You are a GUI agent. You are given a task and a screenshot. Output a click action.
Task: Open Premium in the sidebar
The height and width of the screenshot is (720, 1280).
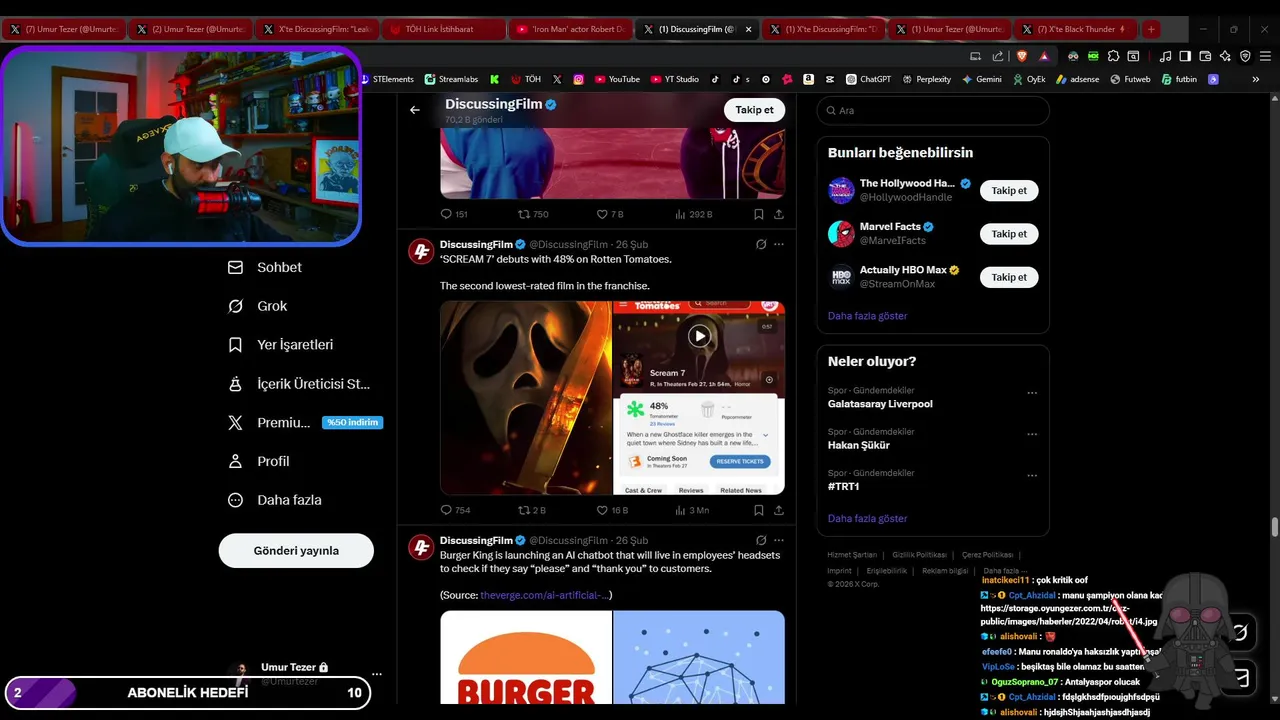305,422
